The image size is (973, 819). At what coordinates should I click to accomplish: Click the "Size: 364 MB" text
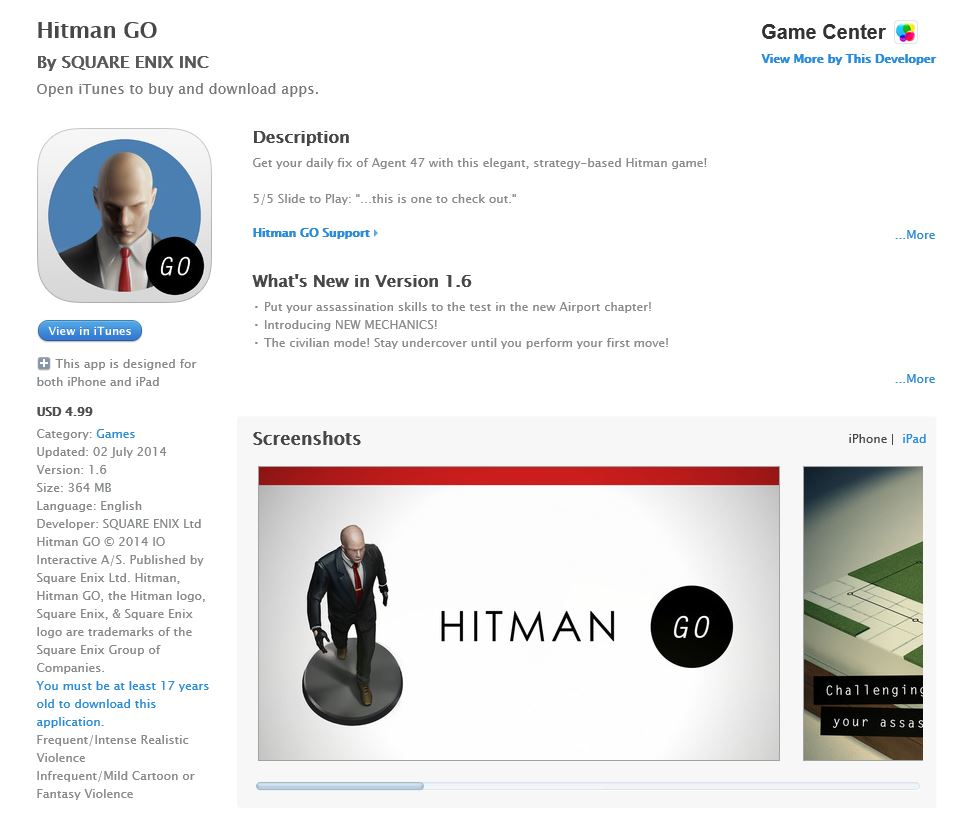click(74, 488)
